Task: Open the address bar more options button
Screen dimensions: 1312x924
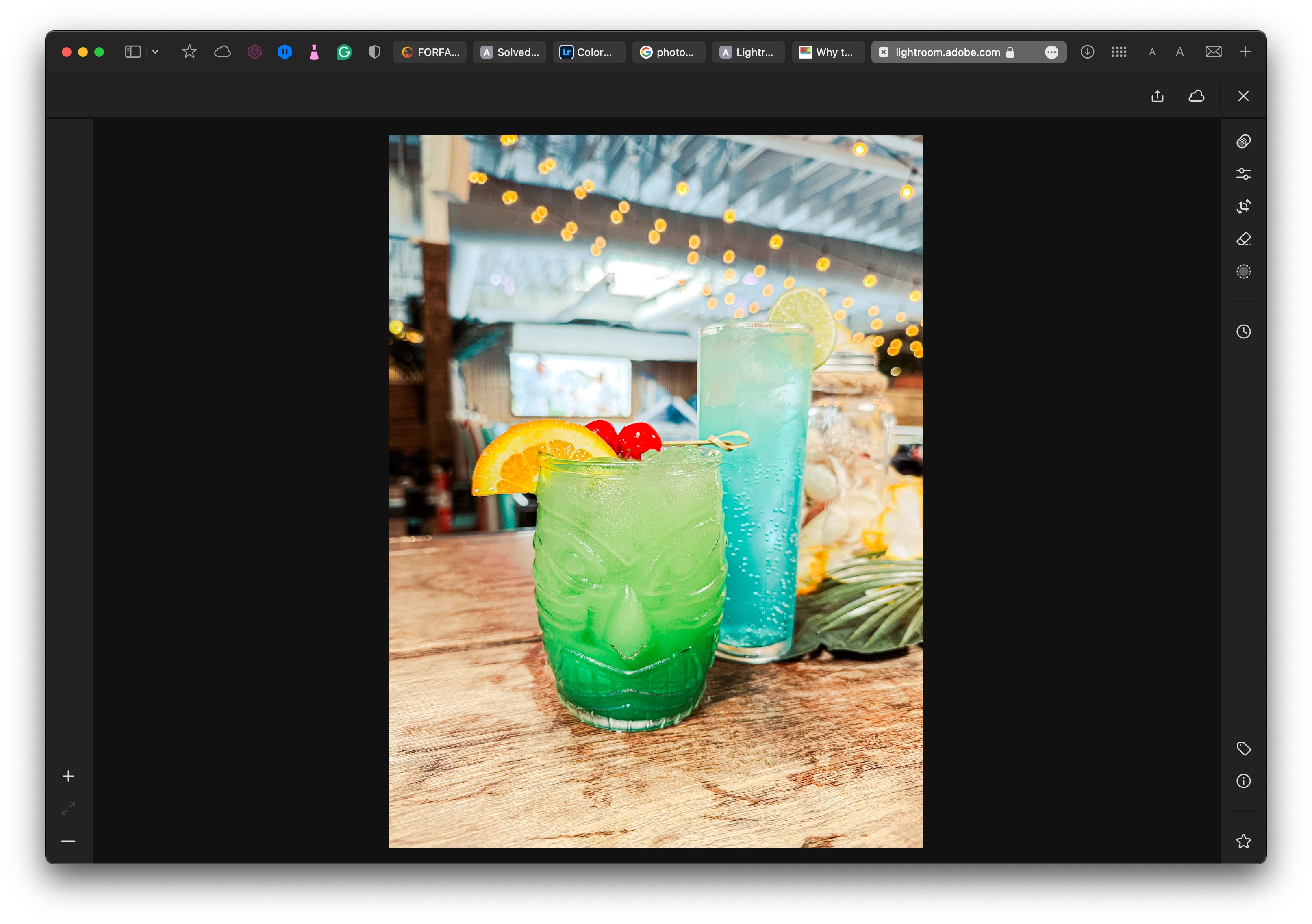Action: pos(1051,52)
